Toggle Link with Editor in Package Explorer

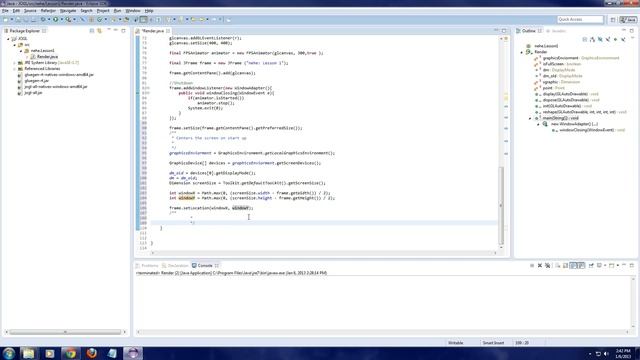pos(99,31)
